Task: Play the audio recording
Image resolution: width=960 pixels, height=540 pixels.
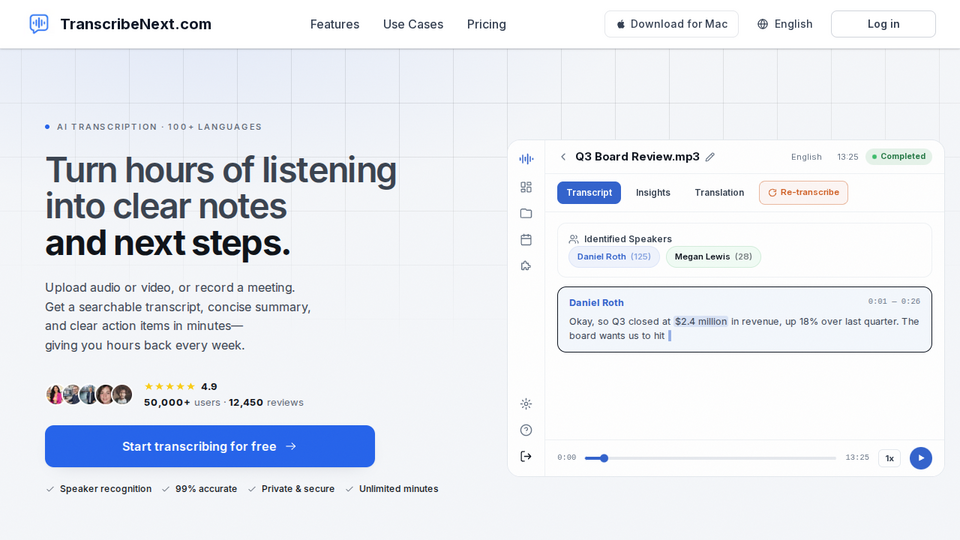Action: (921, 458)
